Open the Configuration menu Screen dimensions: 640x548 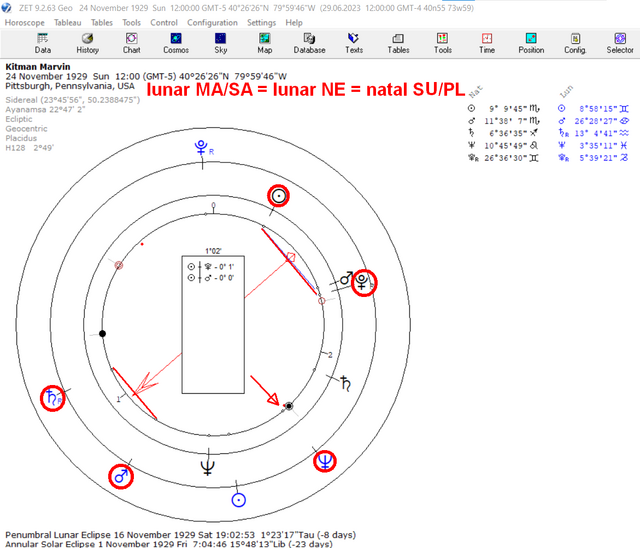tap(212, 23)
